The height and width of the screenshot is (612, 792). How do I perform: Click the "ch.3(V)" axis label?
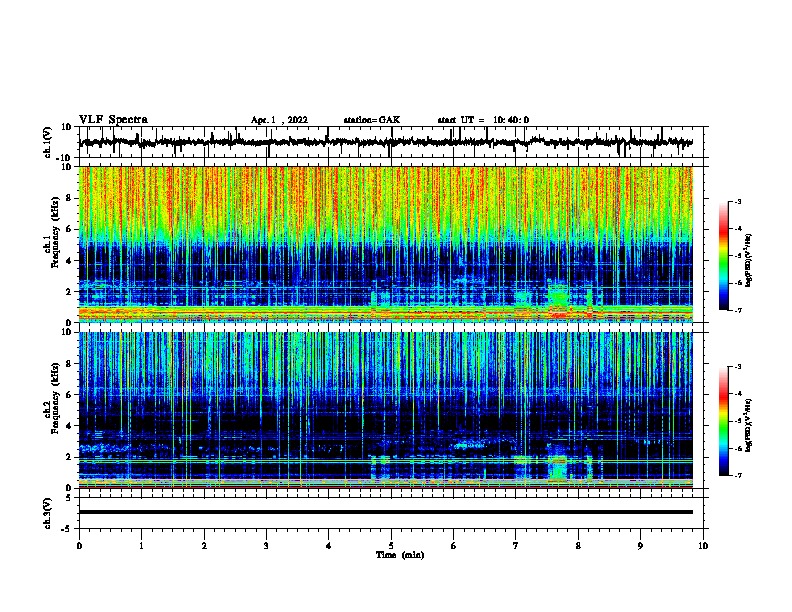coord(48,513)
